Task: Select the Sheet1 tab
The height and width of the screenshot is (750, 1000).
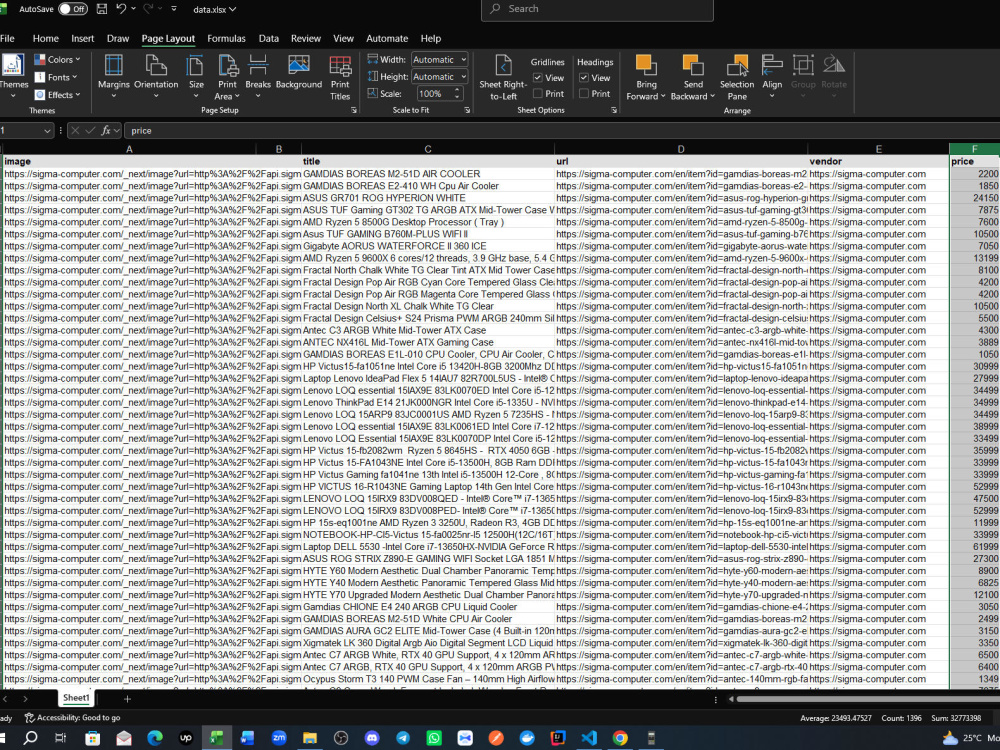Action: [76, 698]
